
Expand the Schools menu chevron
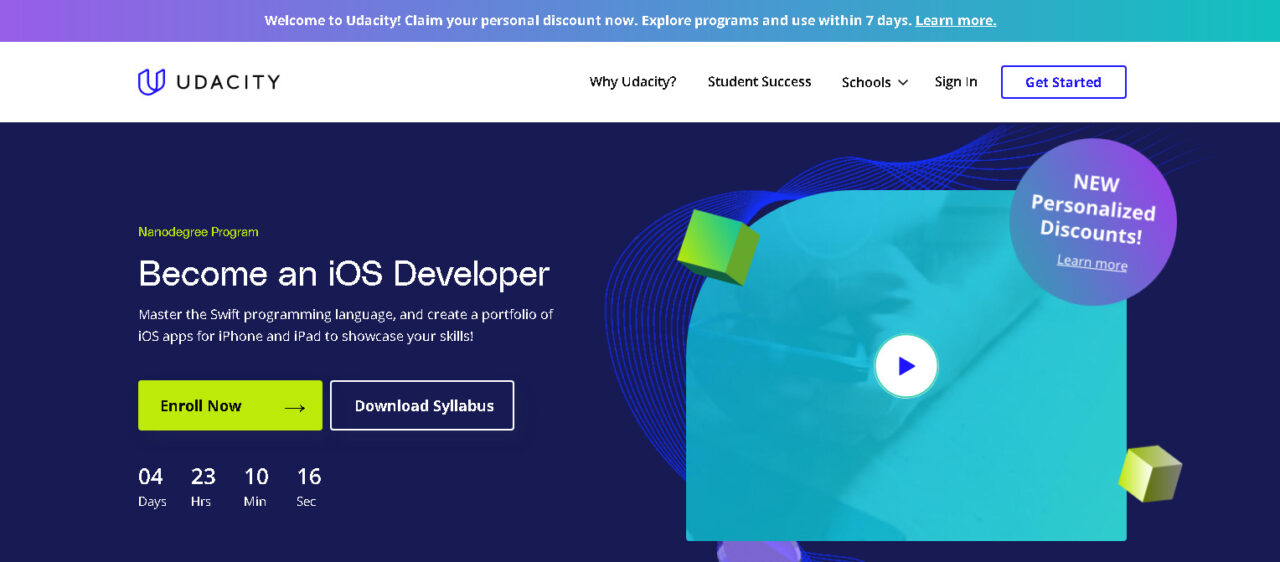pyautogui.click(x=903, y=83)
